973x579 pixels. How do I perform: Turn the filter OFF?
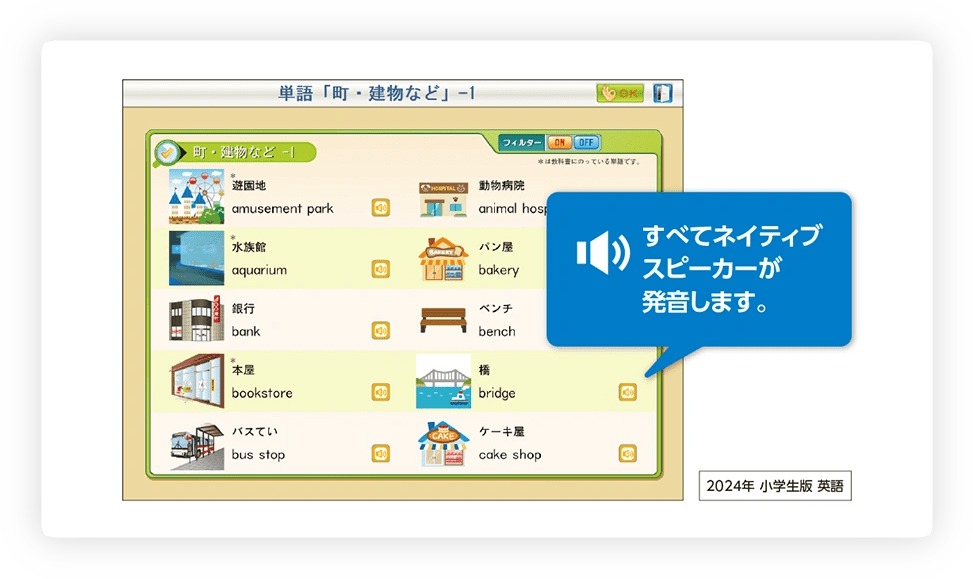point(587,143)
